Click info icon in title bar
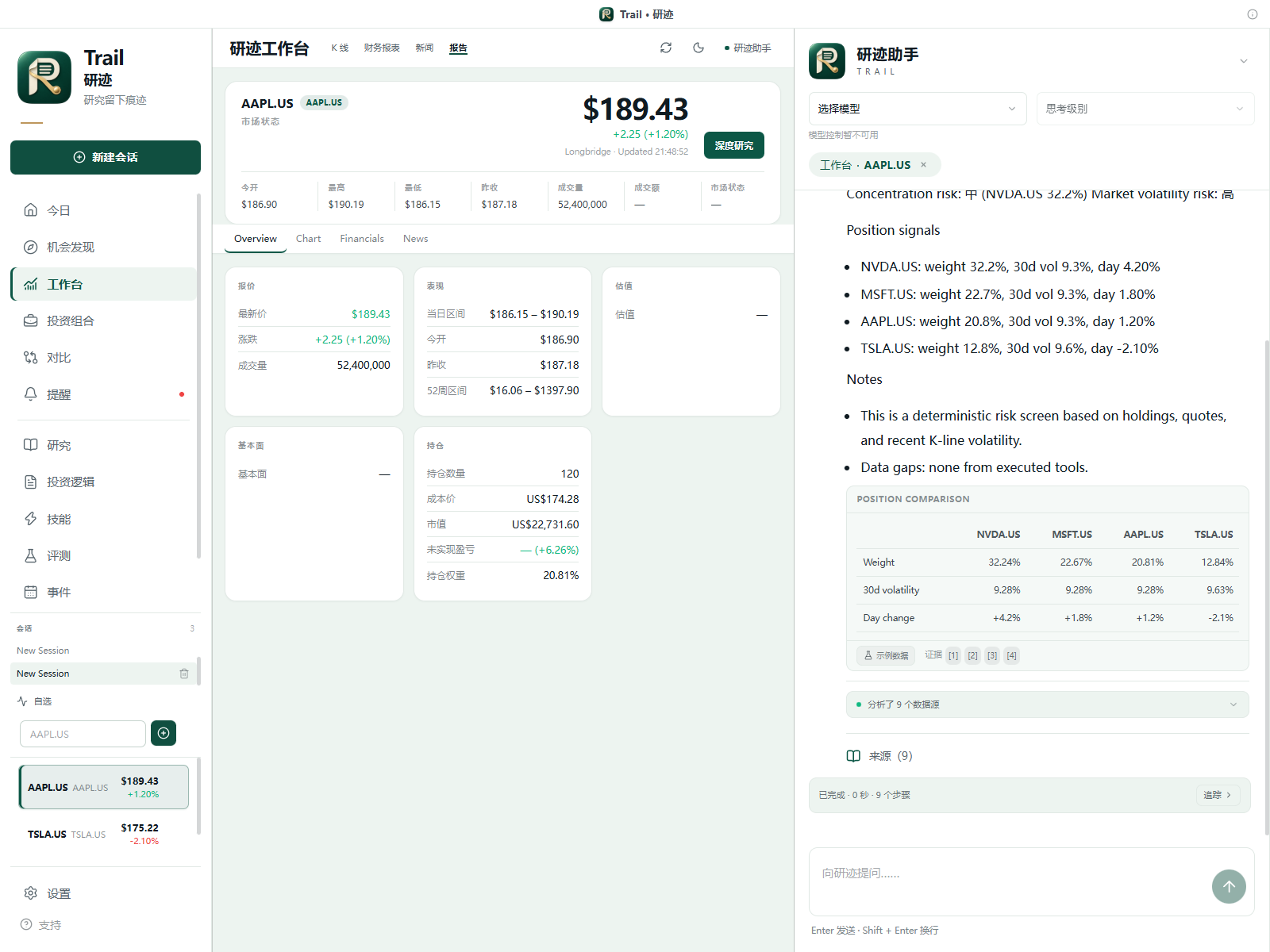Viewport: 1270px width, 952px height. point(1253,14)
